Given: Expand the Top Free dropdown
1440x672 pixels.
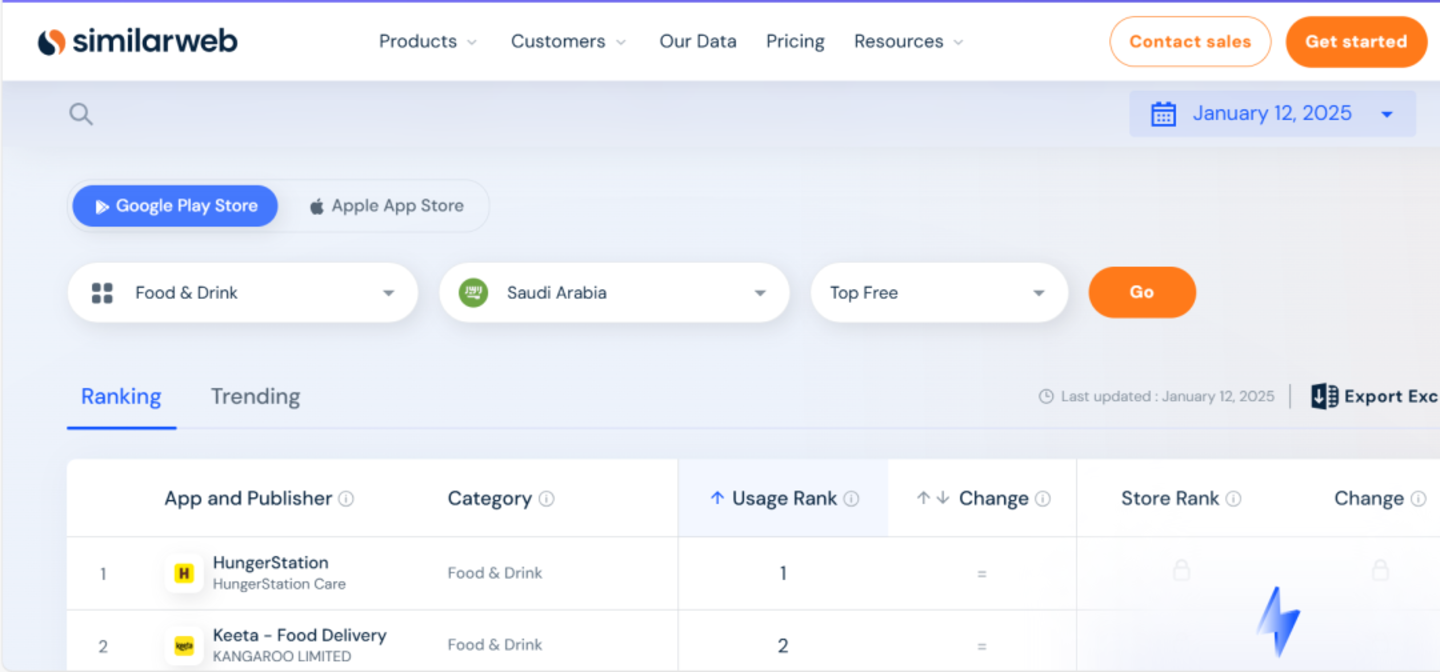Looking at the screenshot, I should click(x=938, y=293).
